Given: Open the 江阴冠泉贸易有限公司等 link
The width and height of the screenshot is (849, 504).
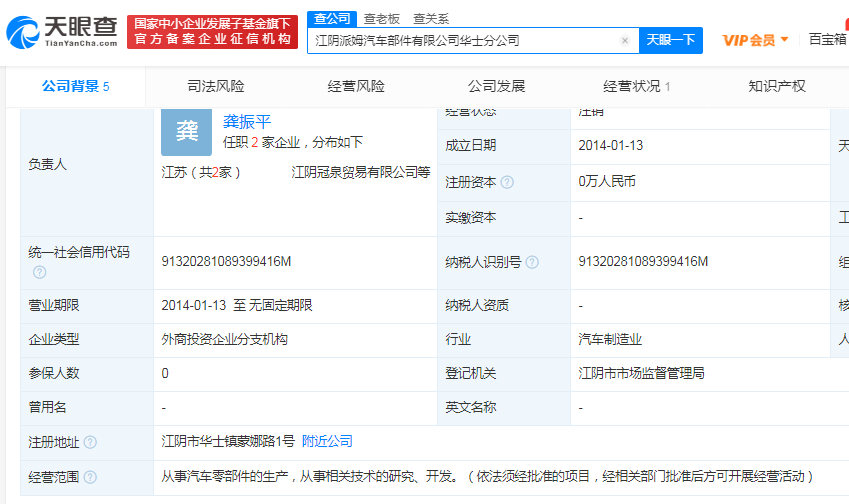Looking at the screenshot, I should point(361,172).
